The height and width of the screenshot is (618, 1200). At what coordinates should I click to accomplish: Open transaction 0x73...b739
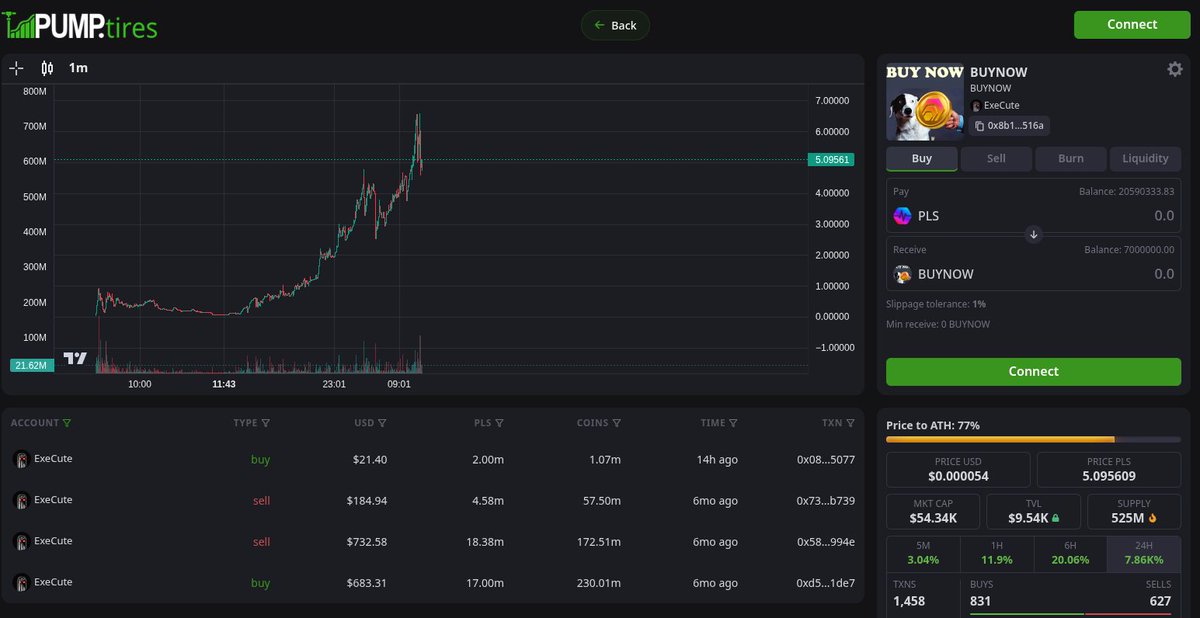pyautogui.click(x=826, y=501)
